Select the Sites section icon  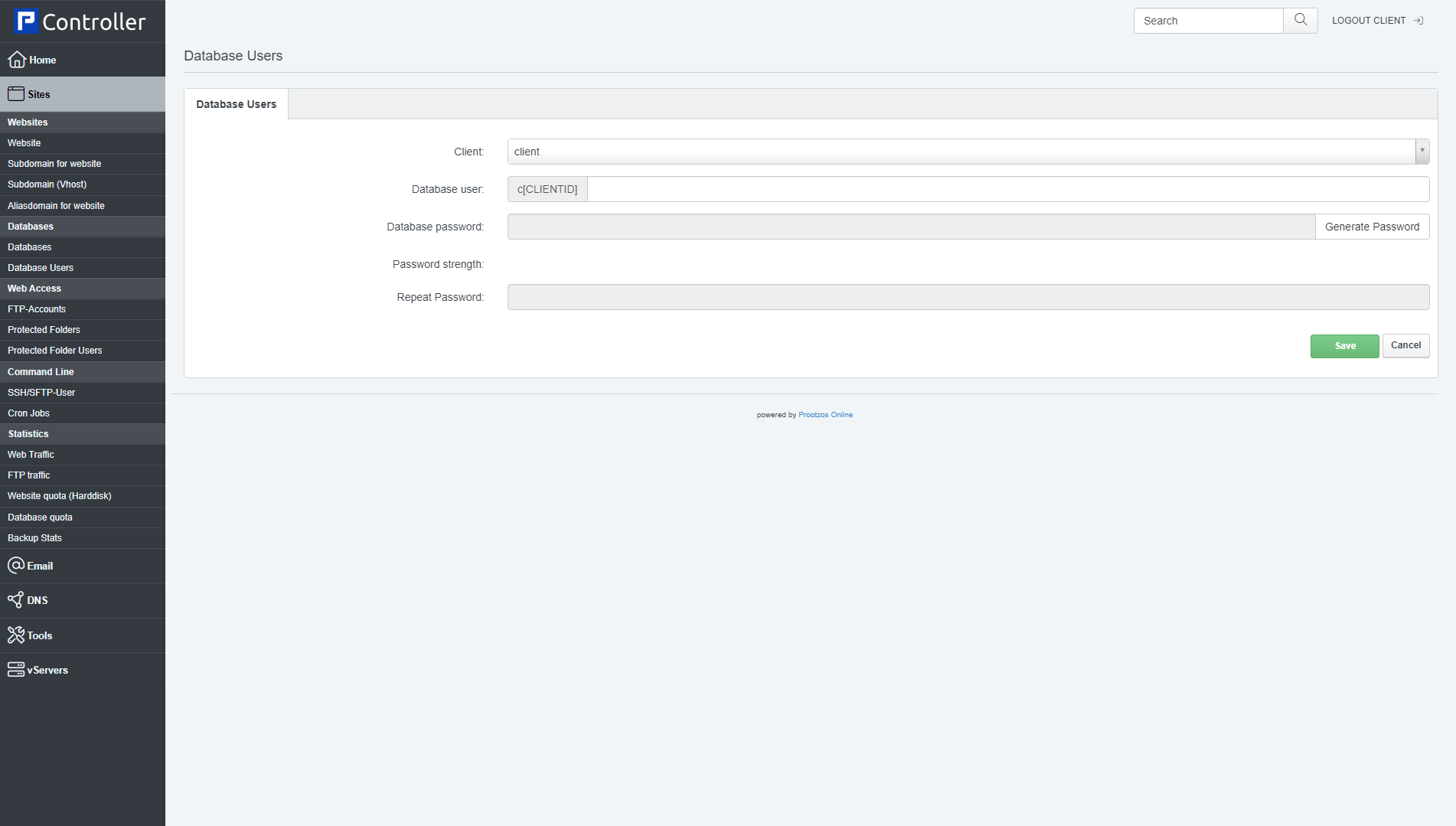17,93
